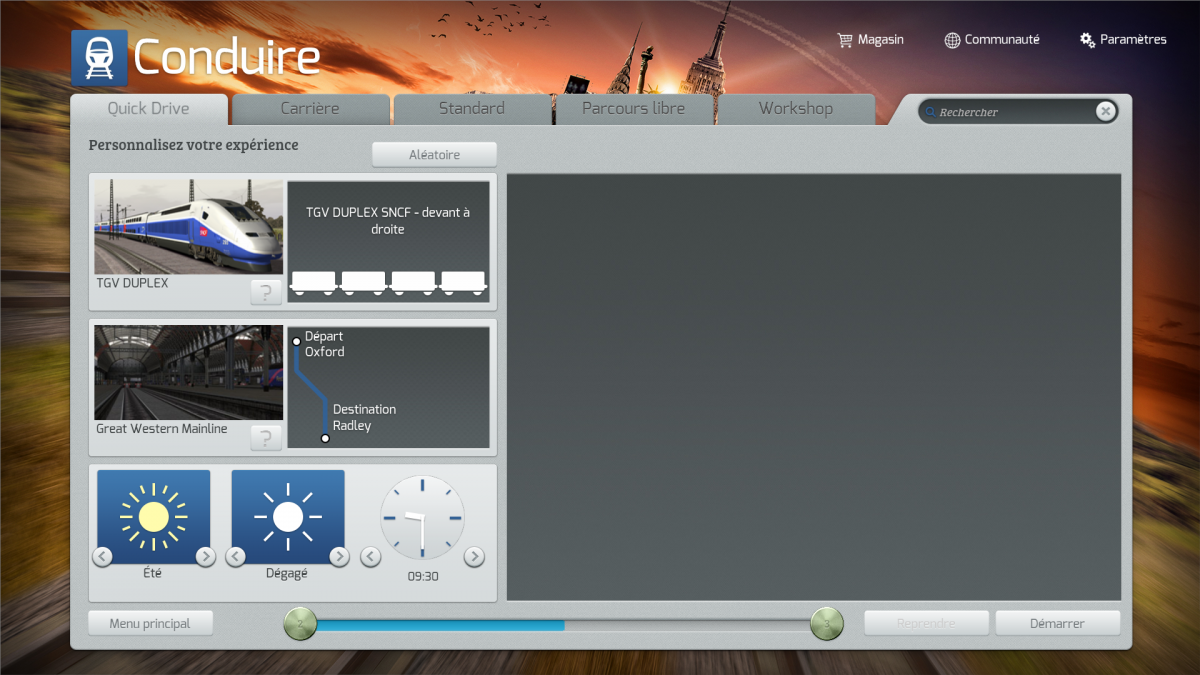Open Paramètres gear settings
Viewport: 1200px width, 675px height.
tap(1087, 40)
